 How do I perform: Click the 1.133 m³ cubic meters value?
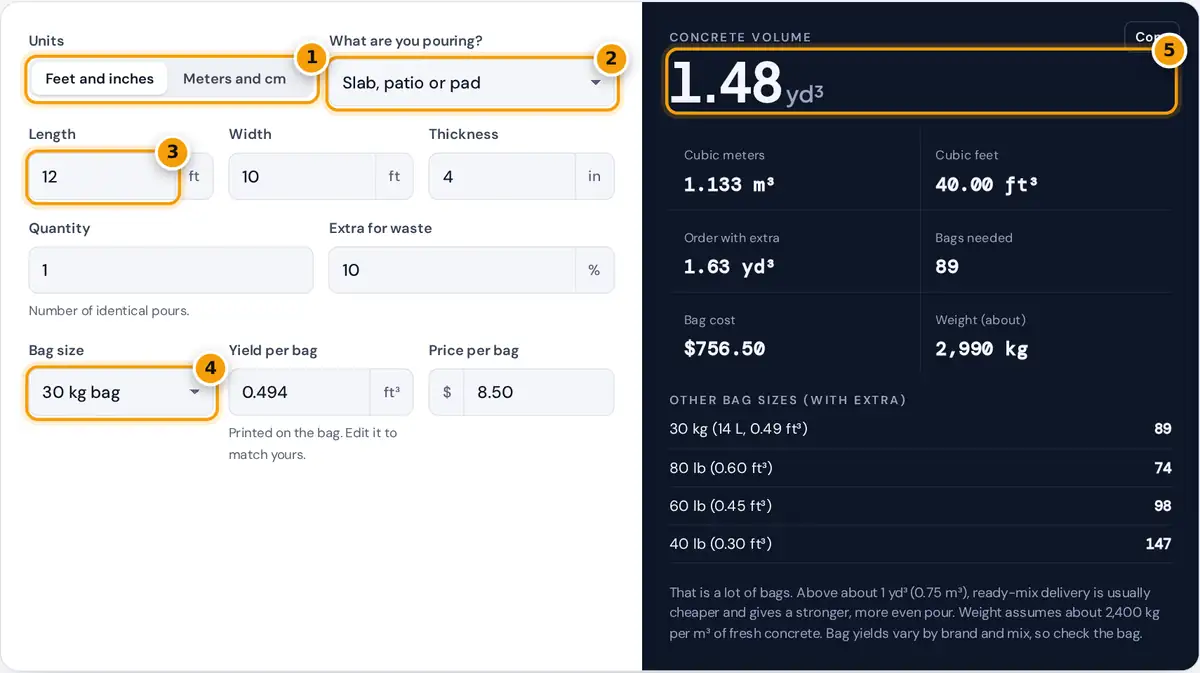[x=729, y=184]
